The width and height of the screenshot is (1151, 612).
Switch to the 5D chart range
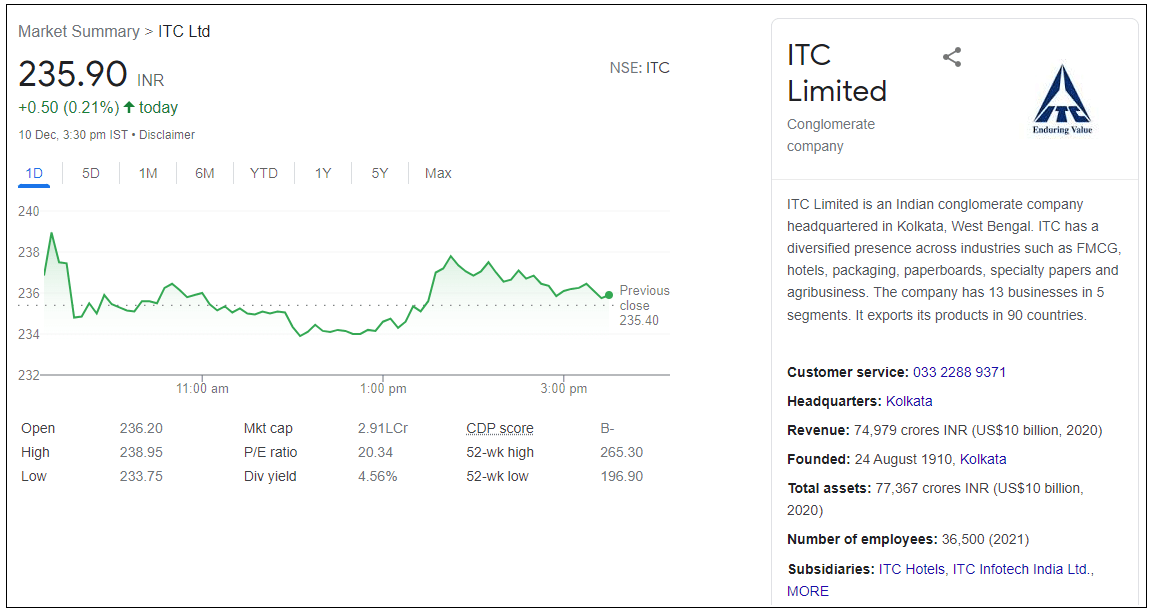pyautogui.click(x=90, y=174)
